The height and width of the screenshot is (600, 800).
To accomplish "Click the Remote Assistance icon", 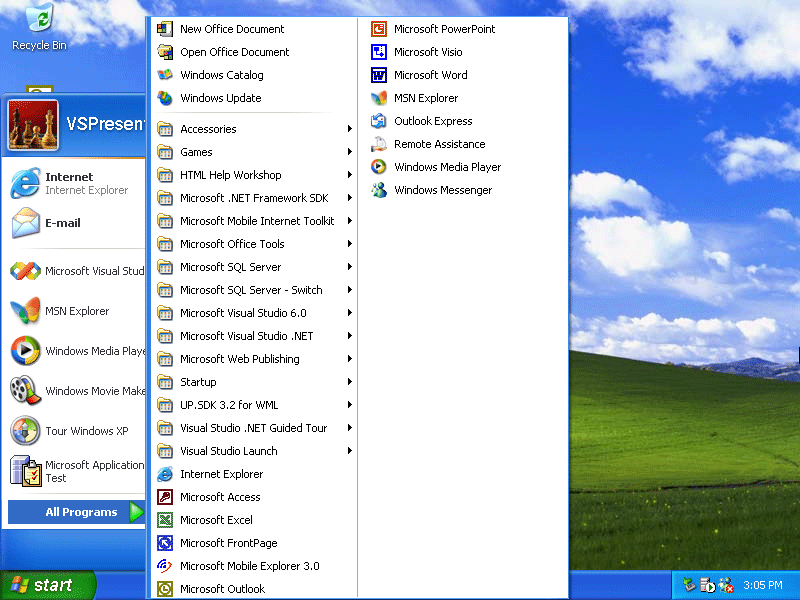I will (x=379, y=144).
